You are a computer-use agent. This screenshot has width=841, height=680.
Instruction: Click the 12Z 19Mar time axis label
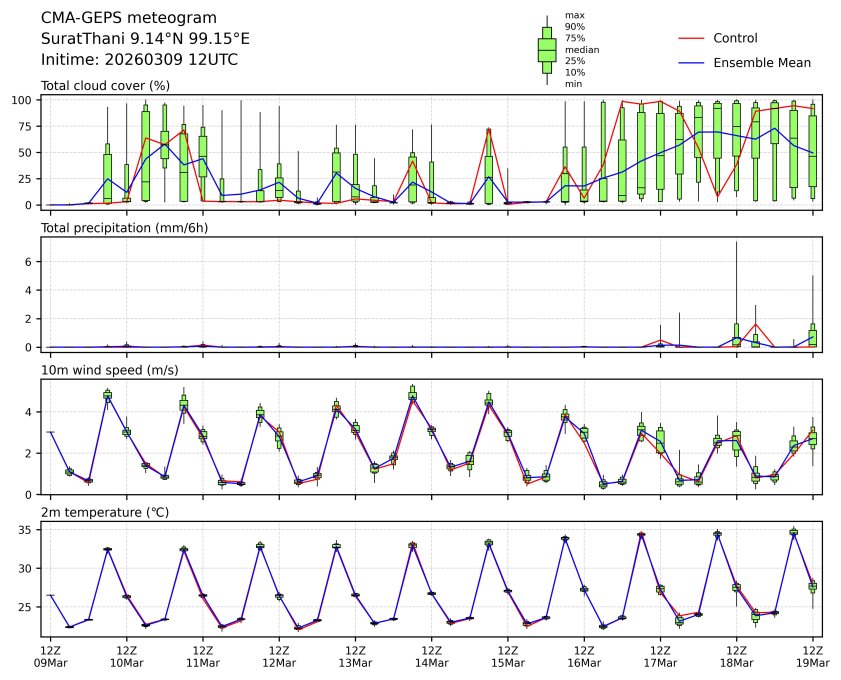(812, 656)
